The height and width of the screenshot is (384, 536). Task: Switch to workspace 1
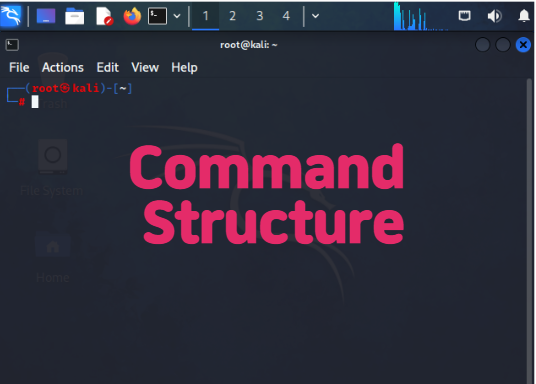(x=205, y=16)
